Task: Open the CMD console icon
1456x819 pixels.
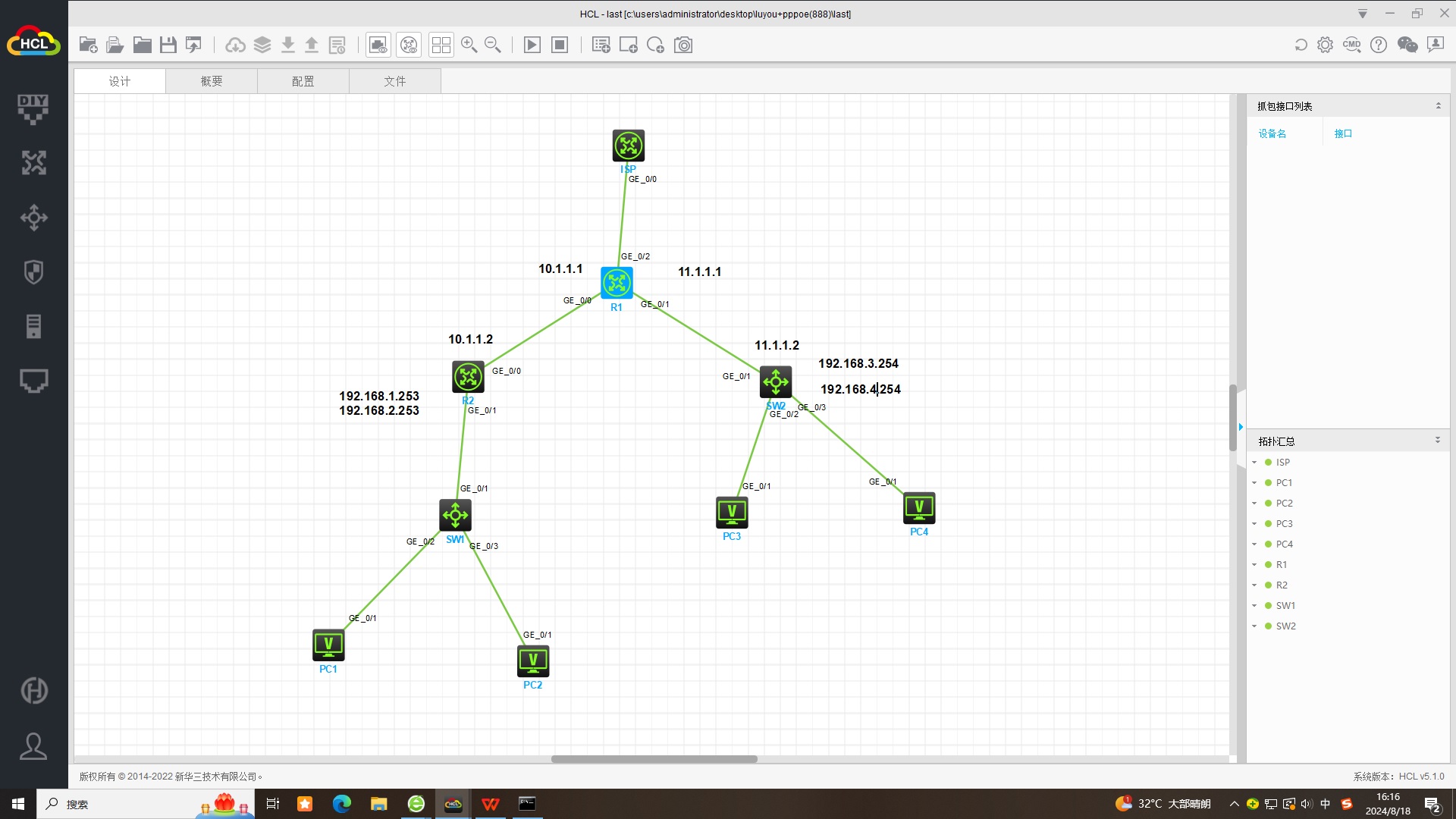Action: tap(1351, 45)
